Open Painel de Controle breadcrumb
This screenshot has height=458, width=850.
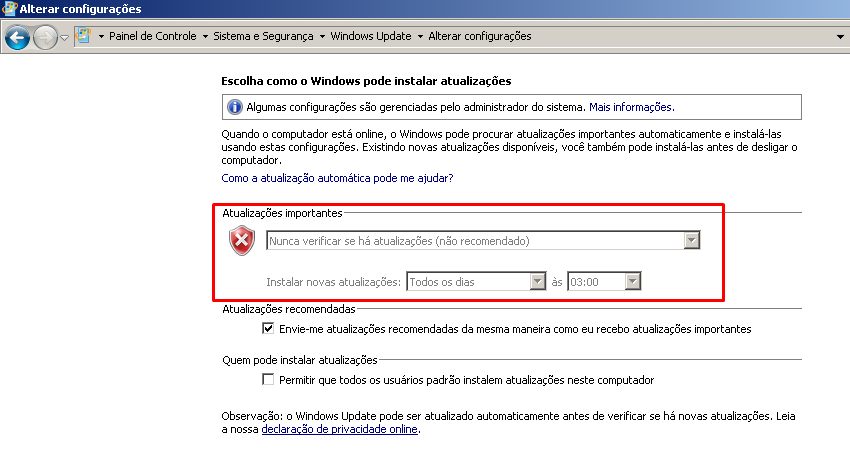click(152, 36)
